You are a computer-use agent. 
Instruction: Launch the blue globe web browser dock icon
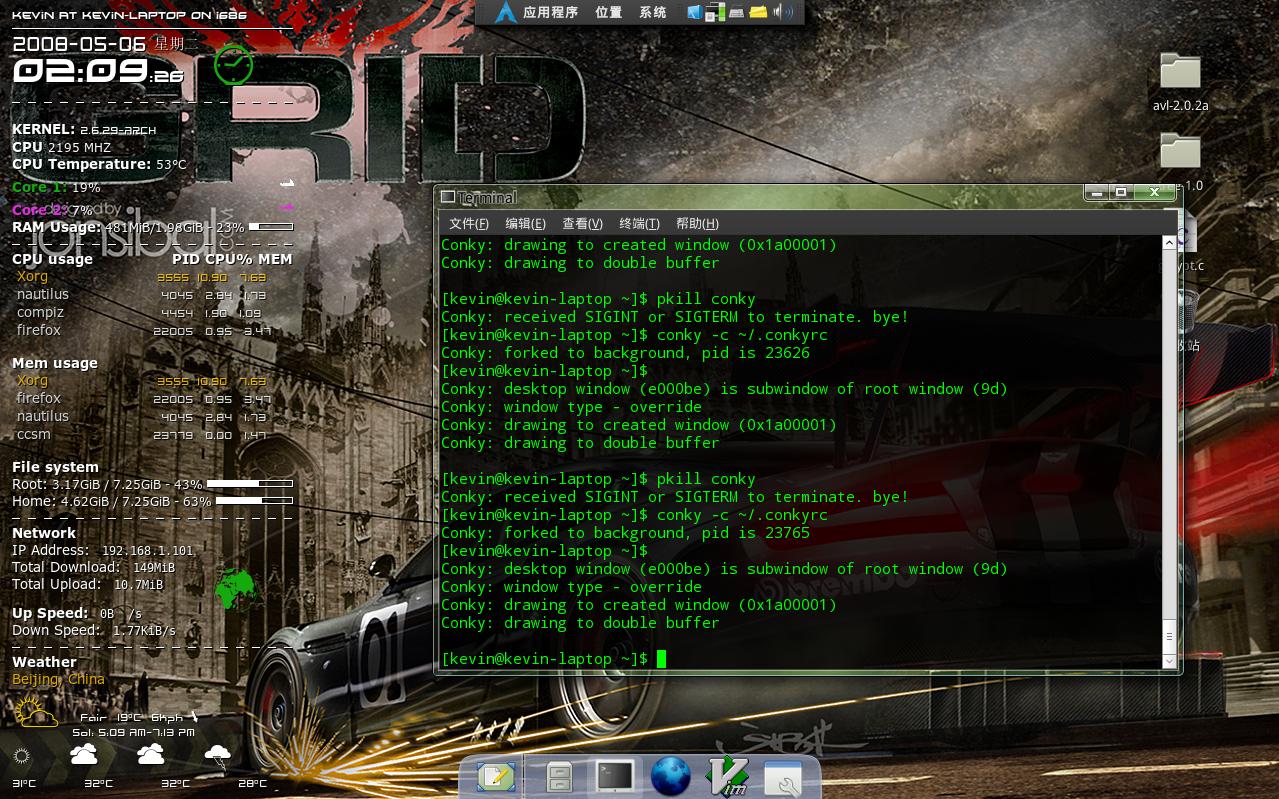tap(670, 777)
